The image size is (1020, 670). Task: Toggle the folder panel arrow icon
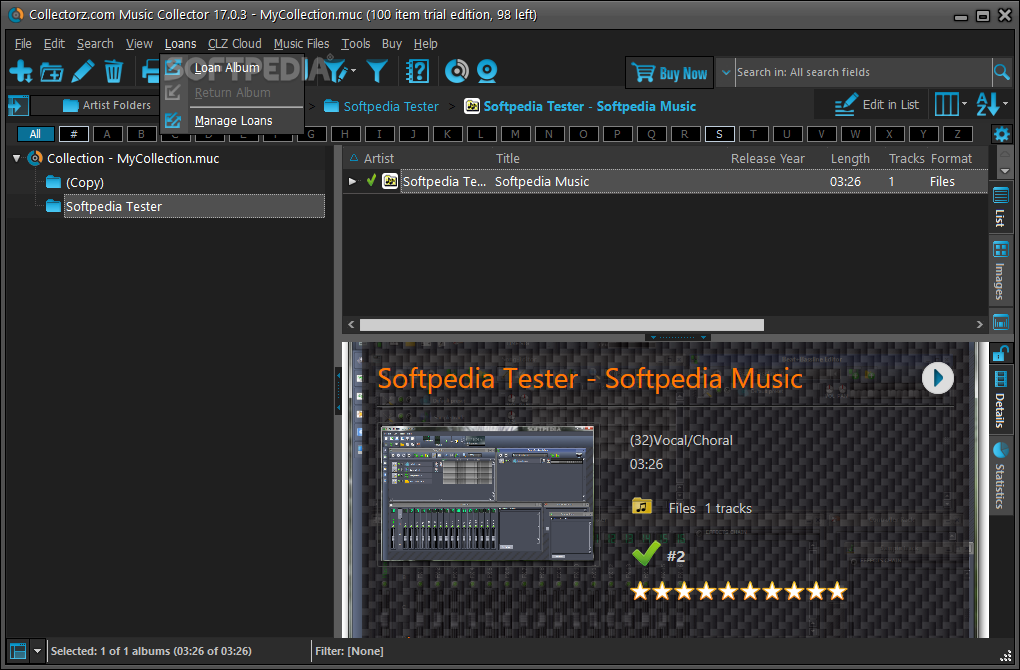(x=18, y=105)
